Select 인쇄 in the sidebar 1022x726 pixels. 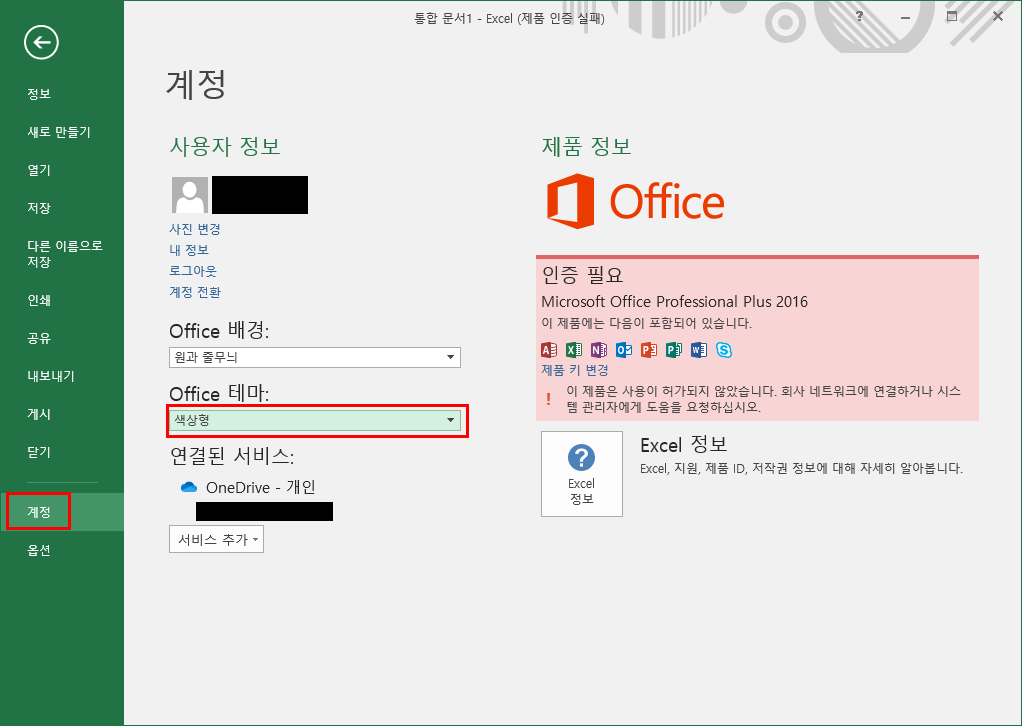point(39,300)
